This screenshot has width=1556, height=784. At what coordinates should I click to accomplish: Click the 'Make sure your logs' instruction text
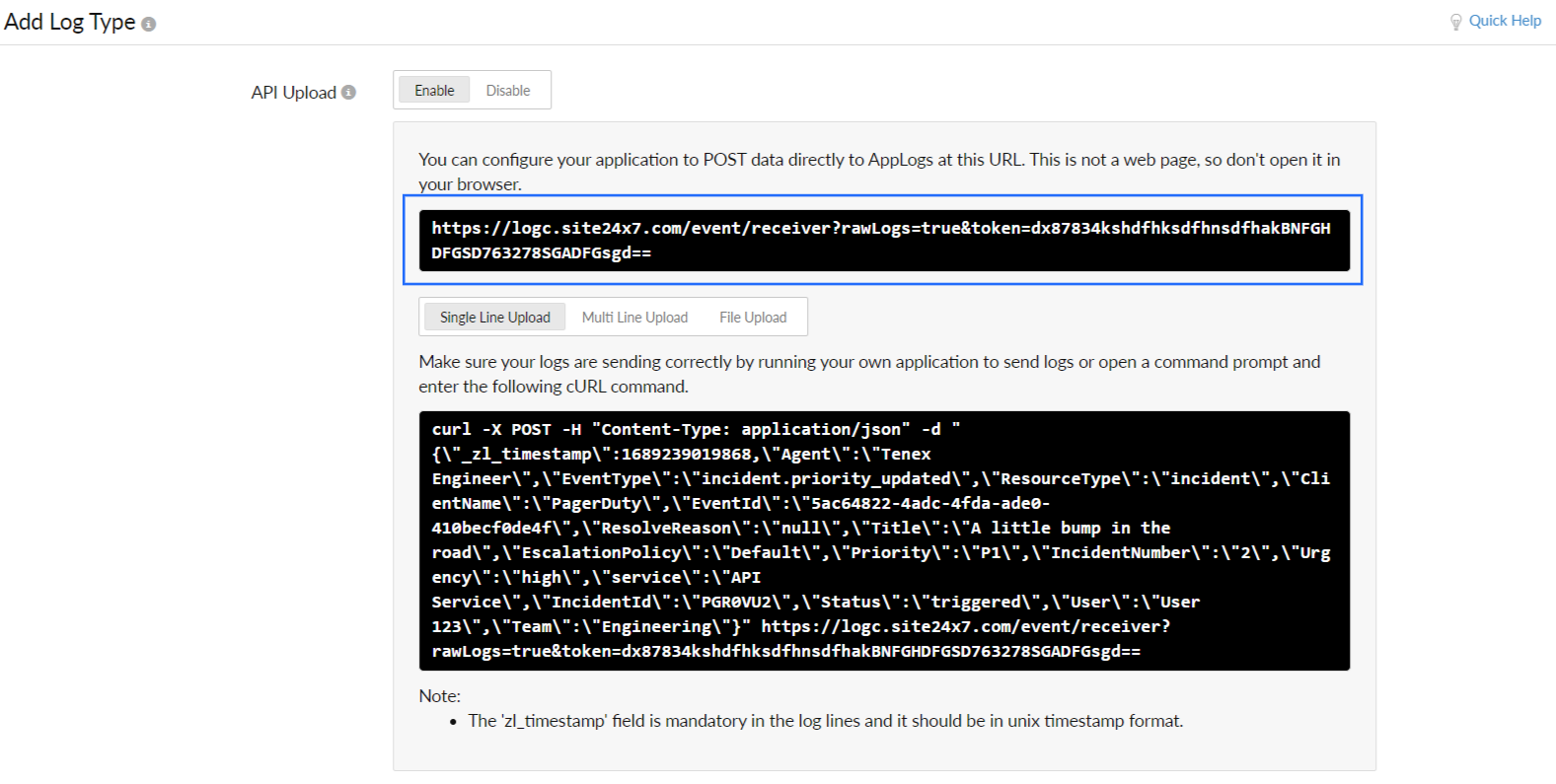point(868,363)
